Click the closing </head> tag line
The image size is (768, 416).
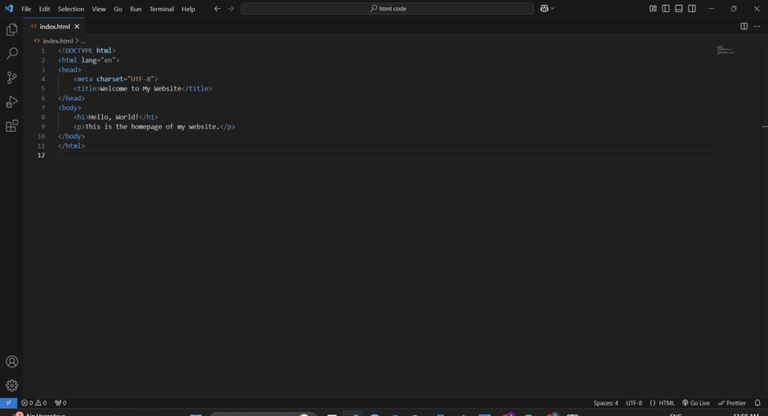coord(72,98)
